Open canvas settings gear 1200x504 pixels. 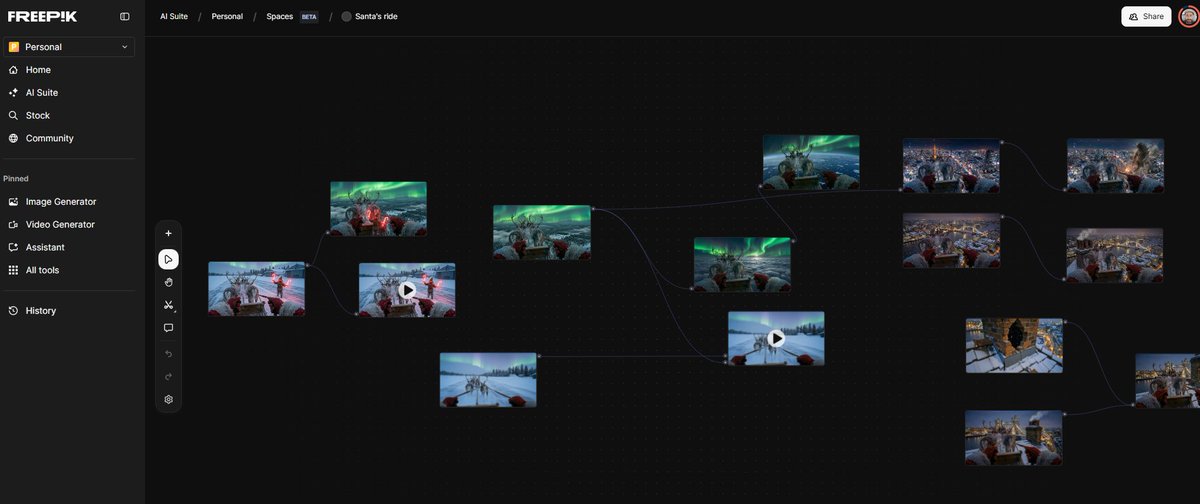pyautogui.click(x=168, y=399)
